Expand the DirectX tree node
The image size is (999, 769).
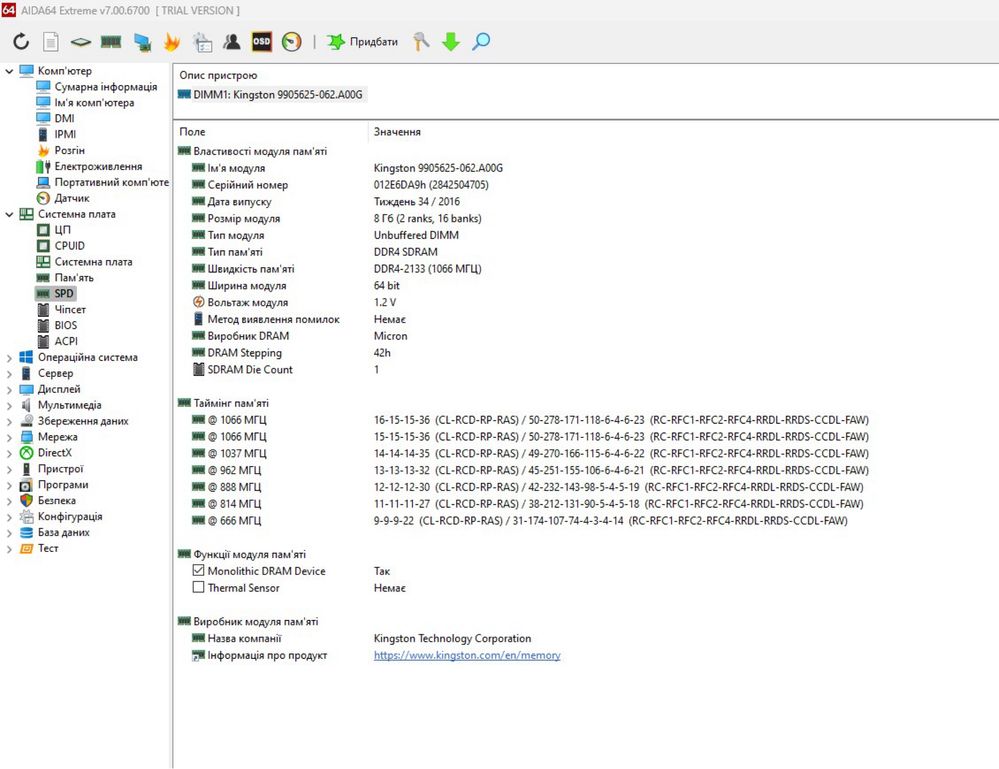coord(9,453)
